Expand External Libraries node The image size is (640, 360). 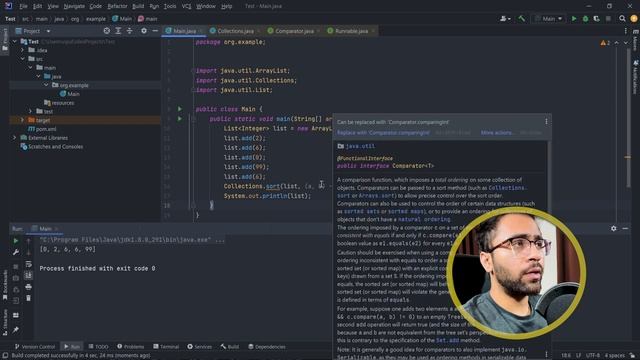point(15,138)
